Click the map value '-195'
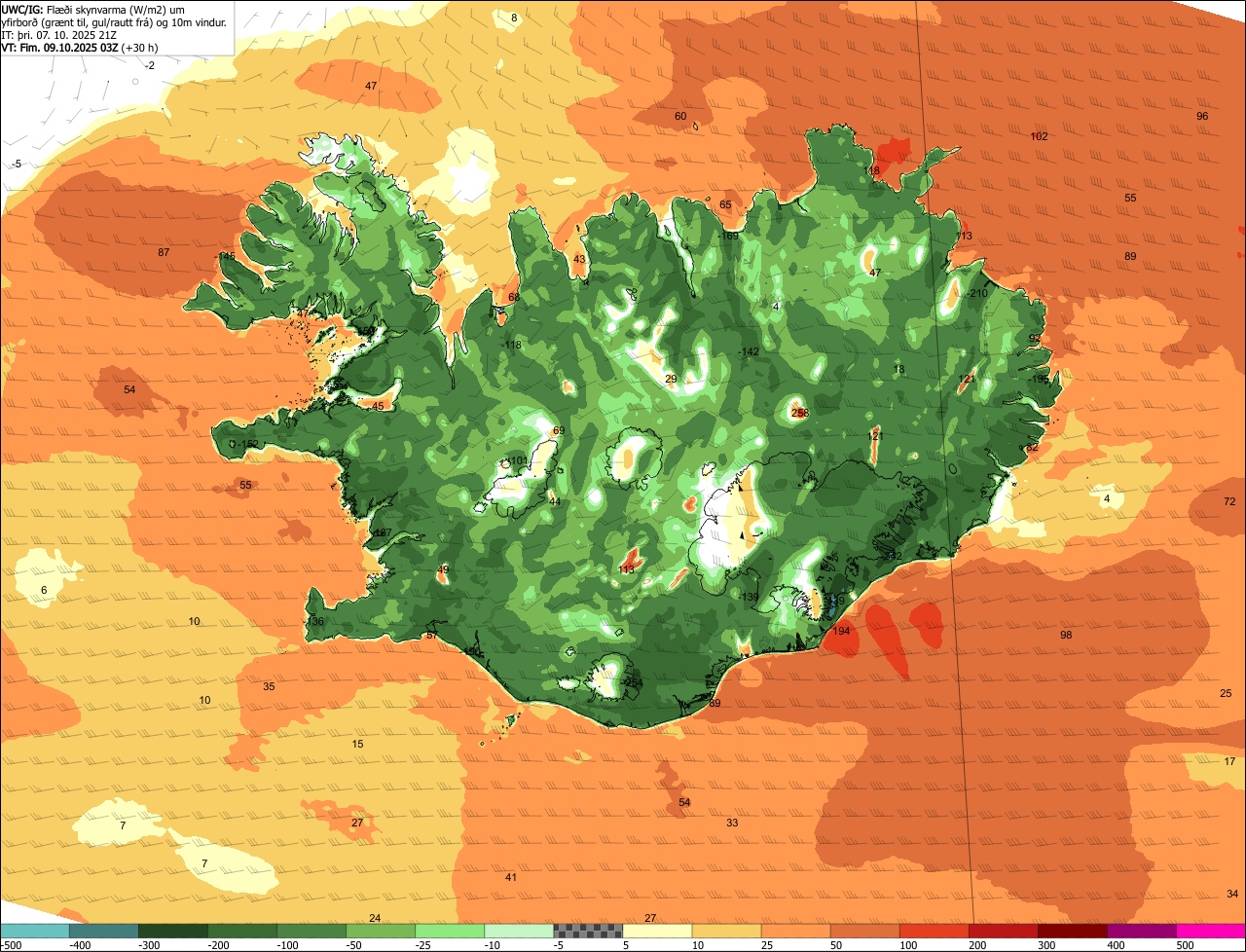Viewport: 1246px width, 952px height. coord(1040,379)
